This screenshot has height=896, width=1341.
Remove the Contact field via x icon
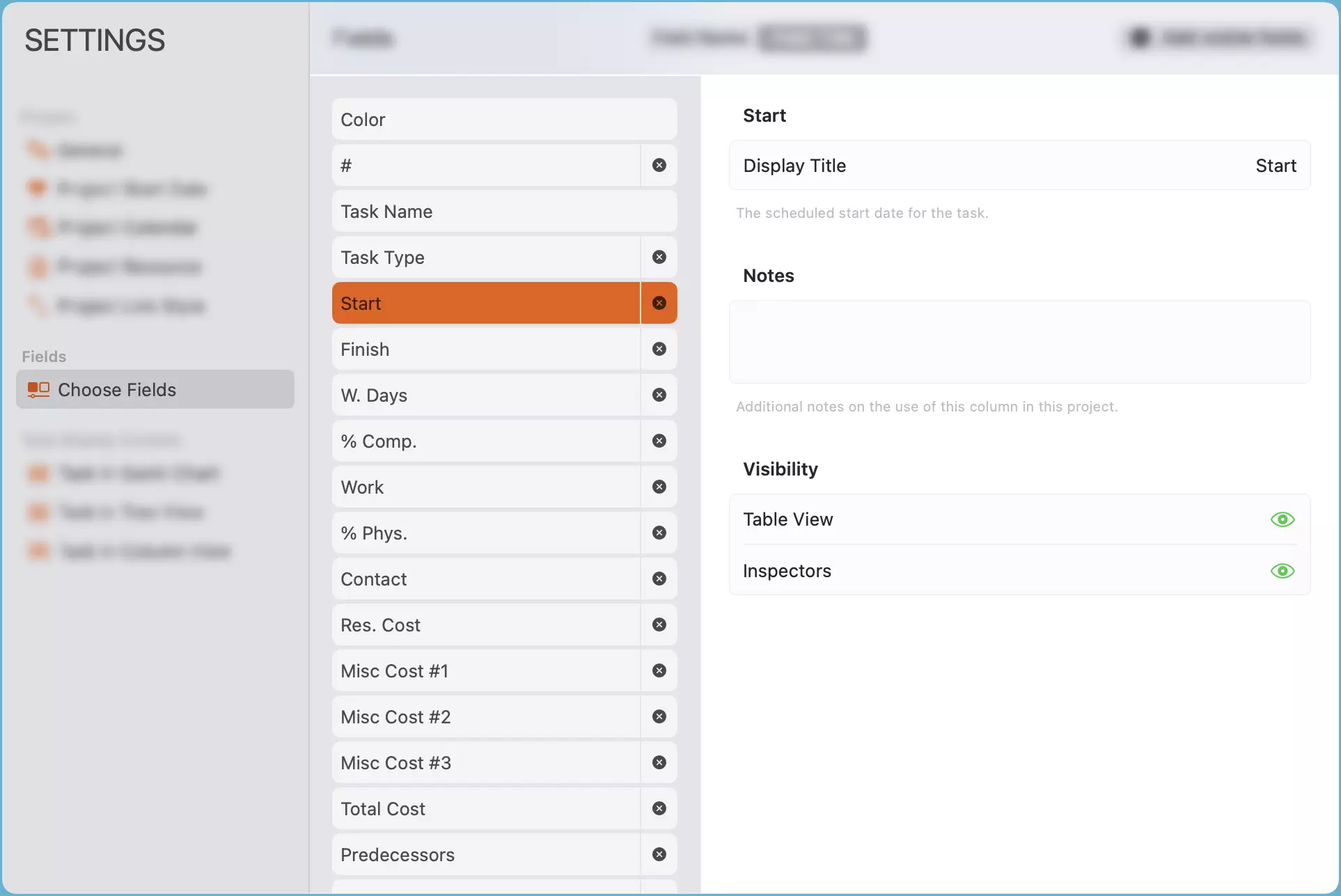click(659, 579)
